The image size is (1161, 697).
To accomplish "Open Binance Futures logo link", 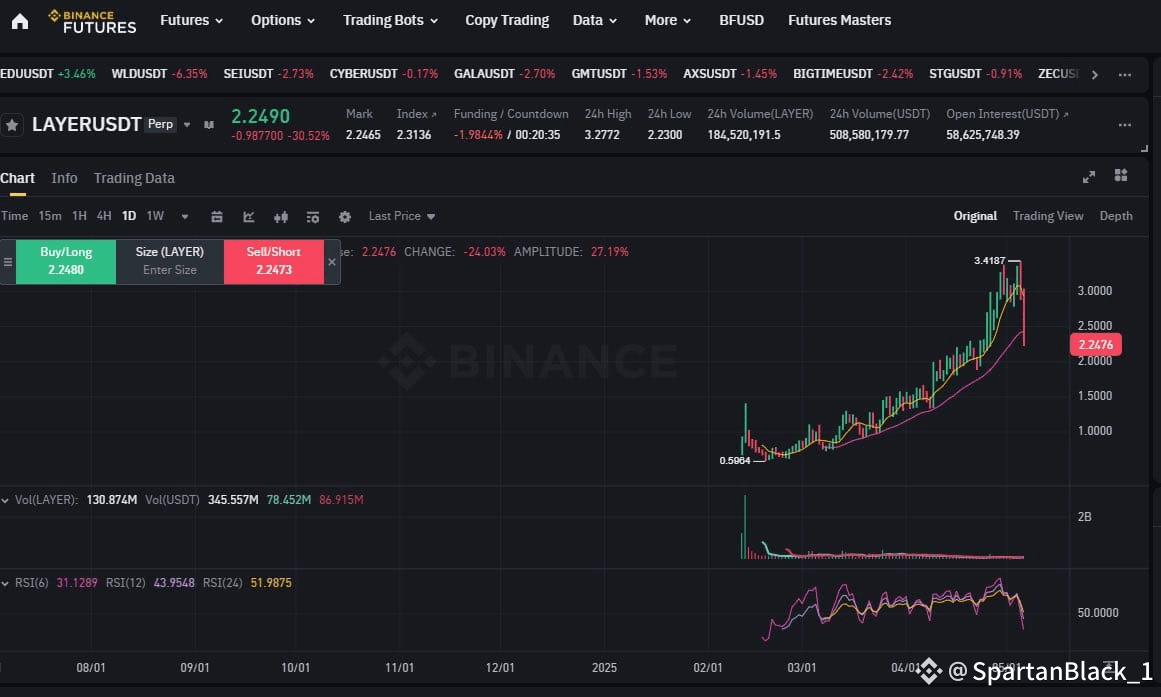I will [92, 21].
